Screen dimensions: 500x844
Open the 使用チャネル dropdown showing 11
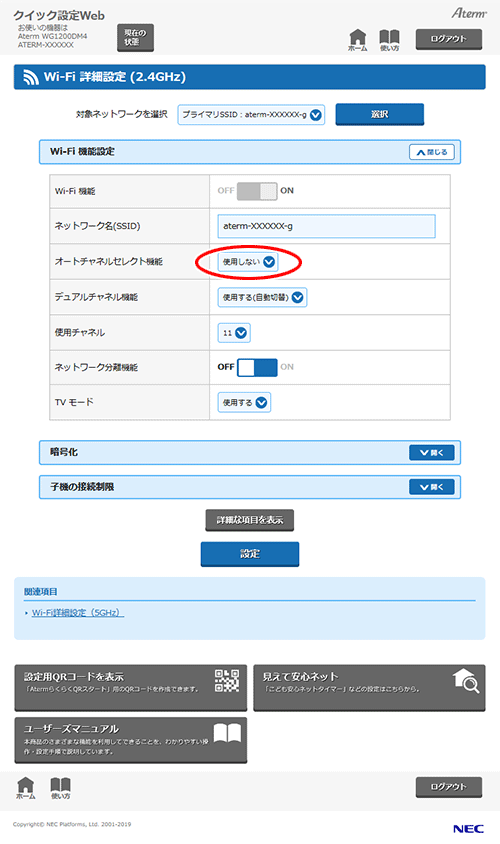click(234, 333)
